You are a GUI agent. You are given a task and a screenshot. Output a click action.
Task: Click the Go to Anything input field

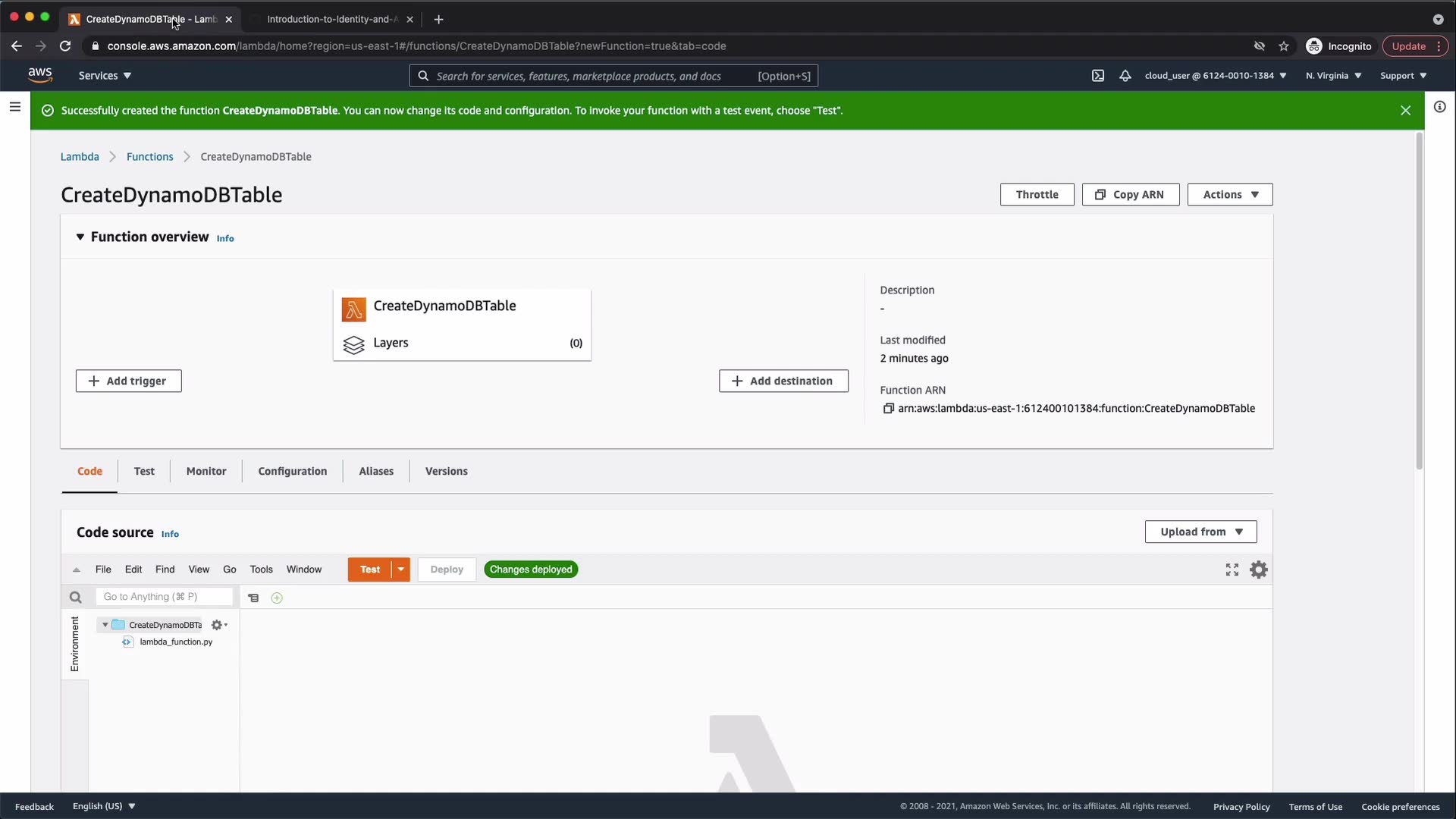click(x=164, y=597)
